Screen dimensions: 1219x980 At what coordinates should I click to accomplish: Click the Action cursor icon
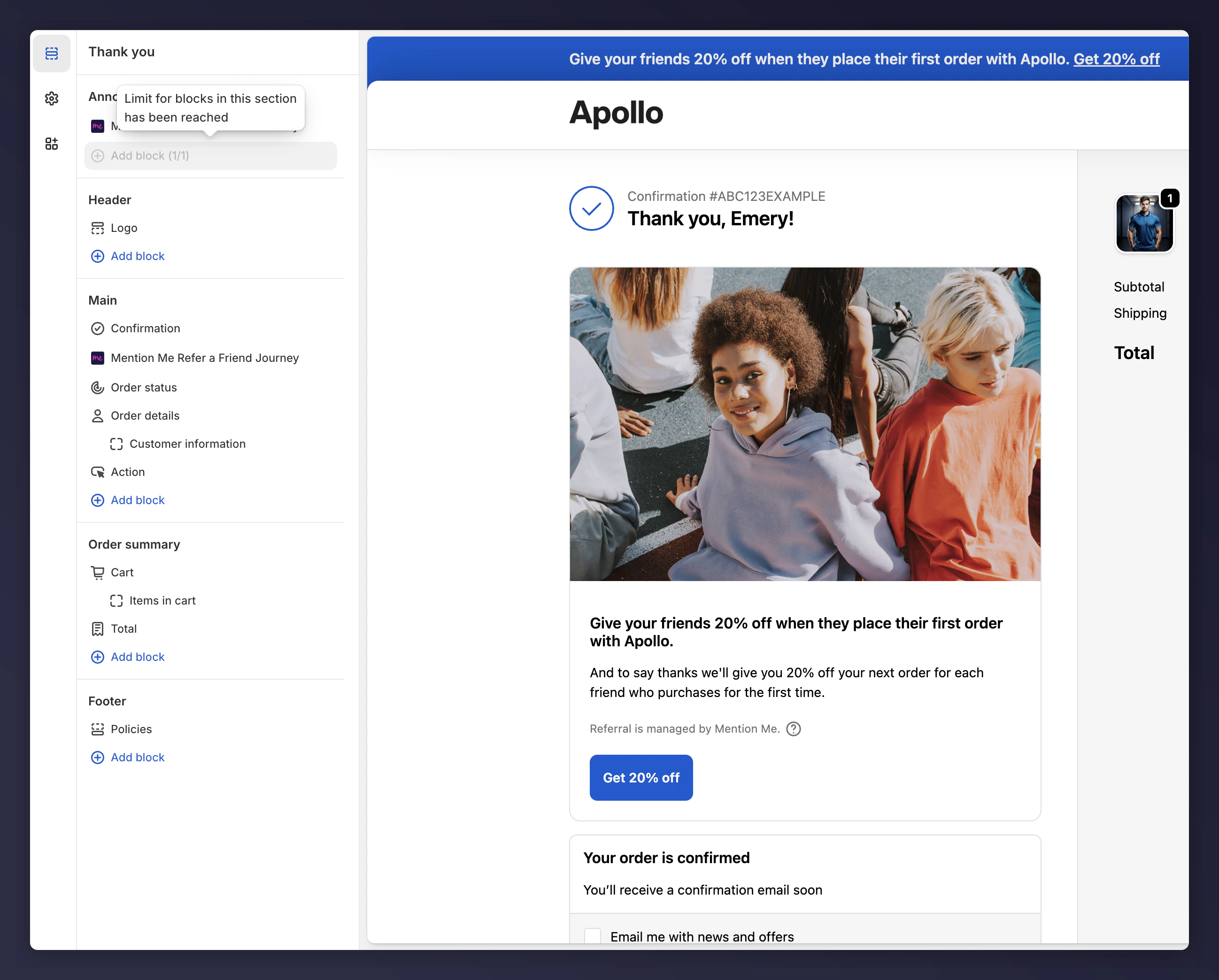(97, 472)
